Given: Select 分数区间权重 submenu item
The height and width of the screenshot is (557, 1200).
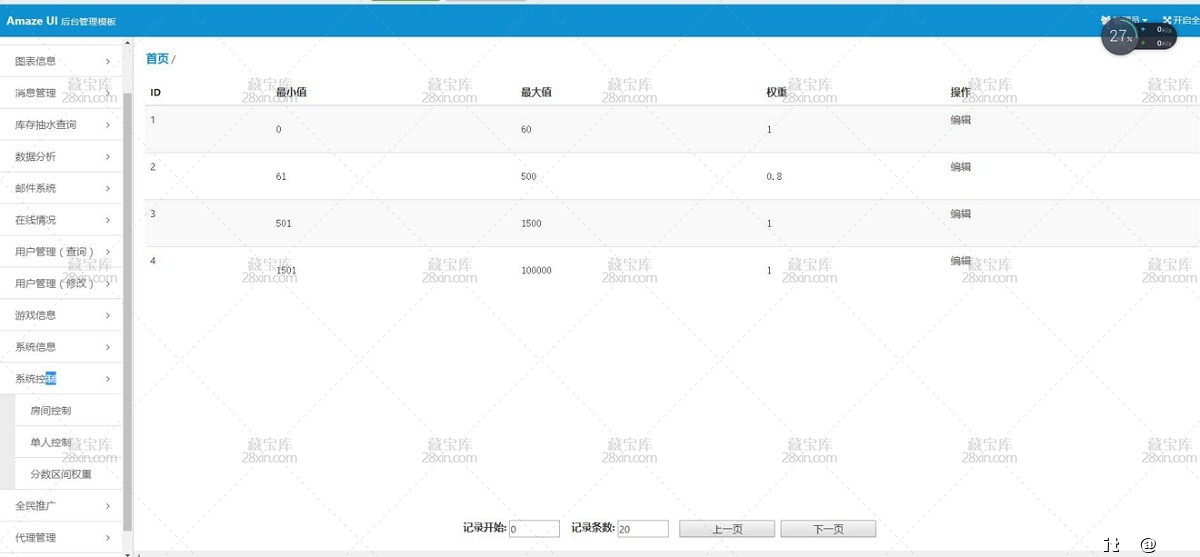Looking at the screenshot, I should (61, 474).
